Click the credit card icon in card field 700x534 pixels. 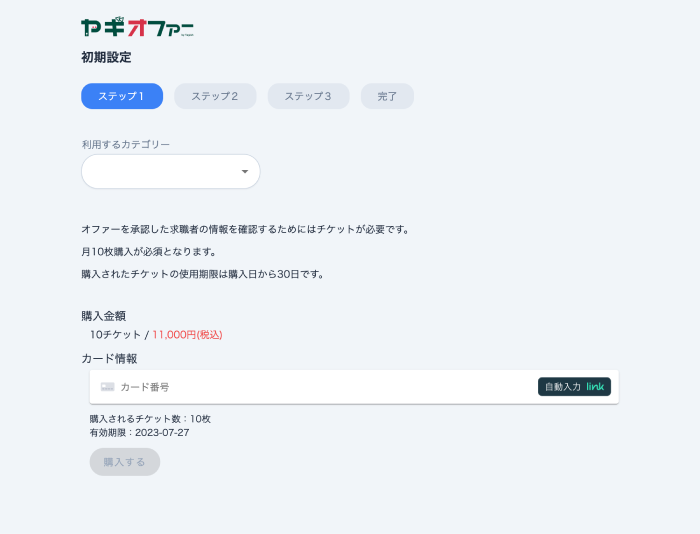coord(107,387)
